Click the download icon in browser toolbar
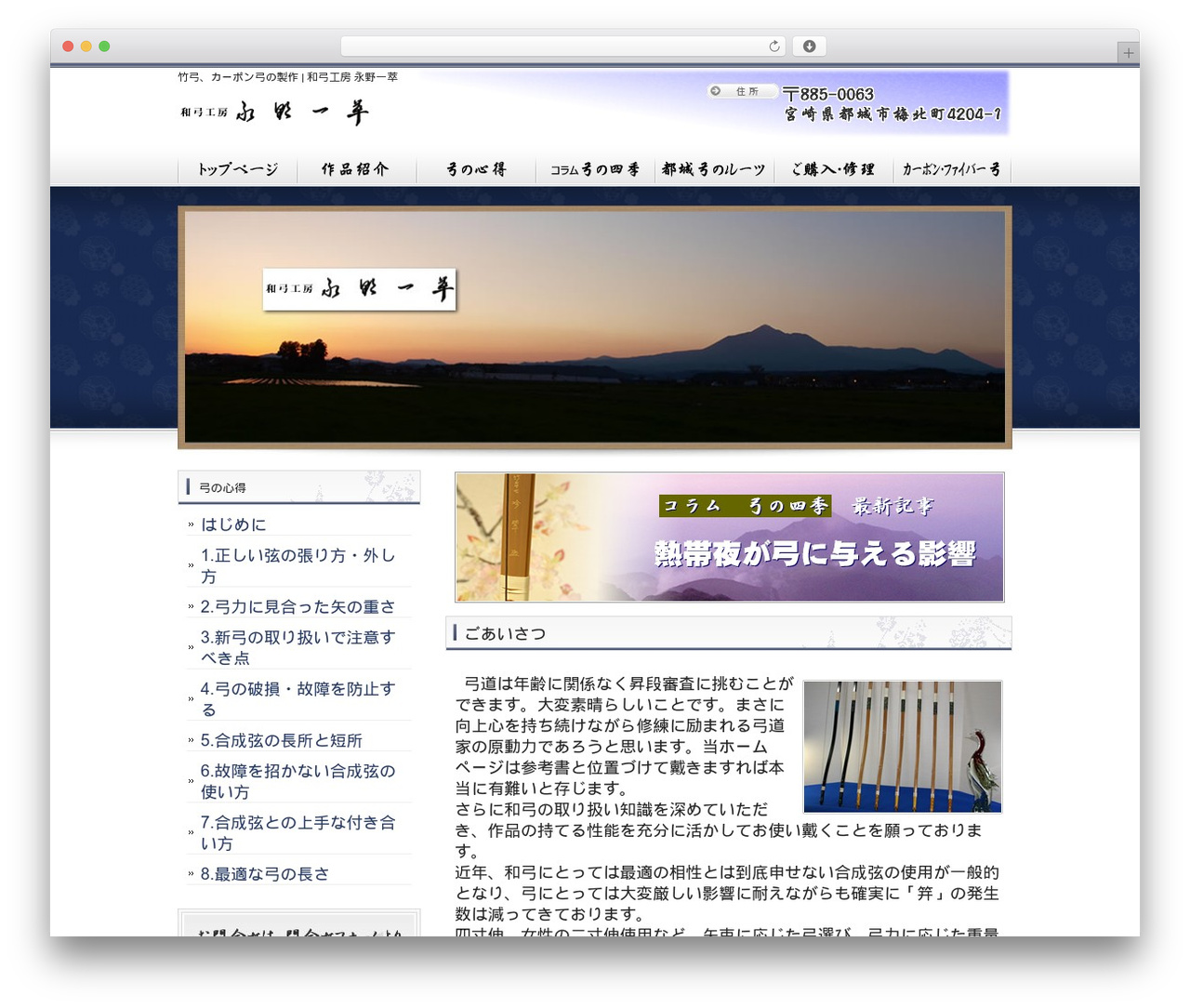Viewport: 1190px width, 1008px height. (810, 46)
